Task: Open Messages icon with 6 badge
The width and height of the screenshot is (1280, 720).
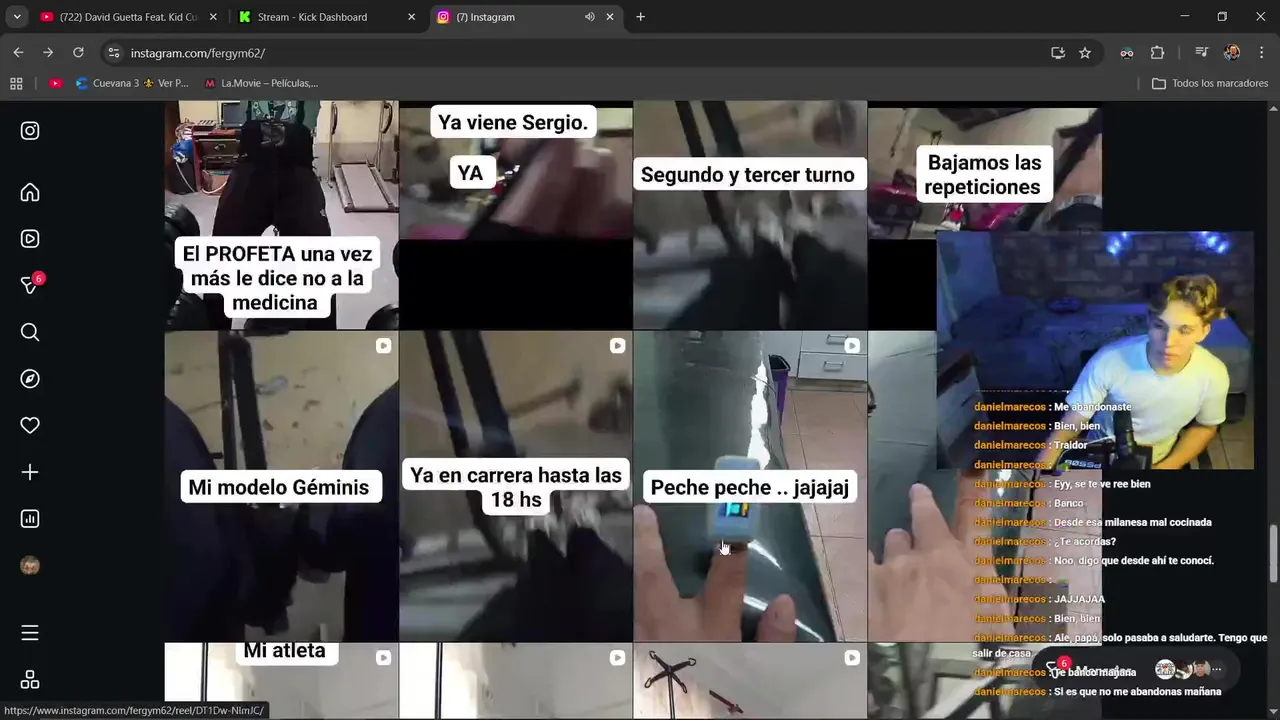Action: click(30, 285)
